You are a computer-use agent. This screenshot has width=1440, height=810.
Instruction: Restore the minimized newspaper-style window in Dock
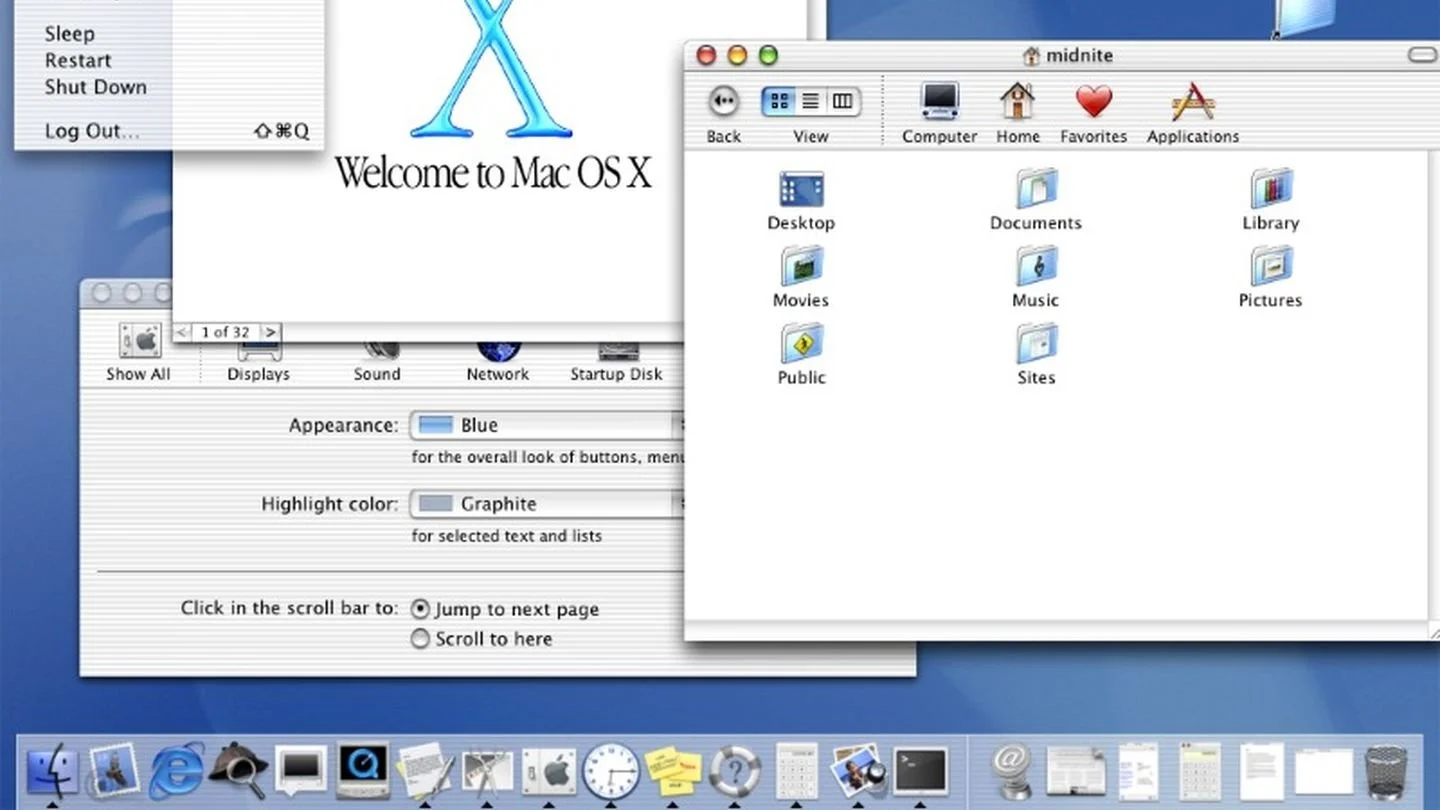(1076, 771)
